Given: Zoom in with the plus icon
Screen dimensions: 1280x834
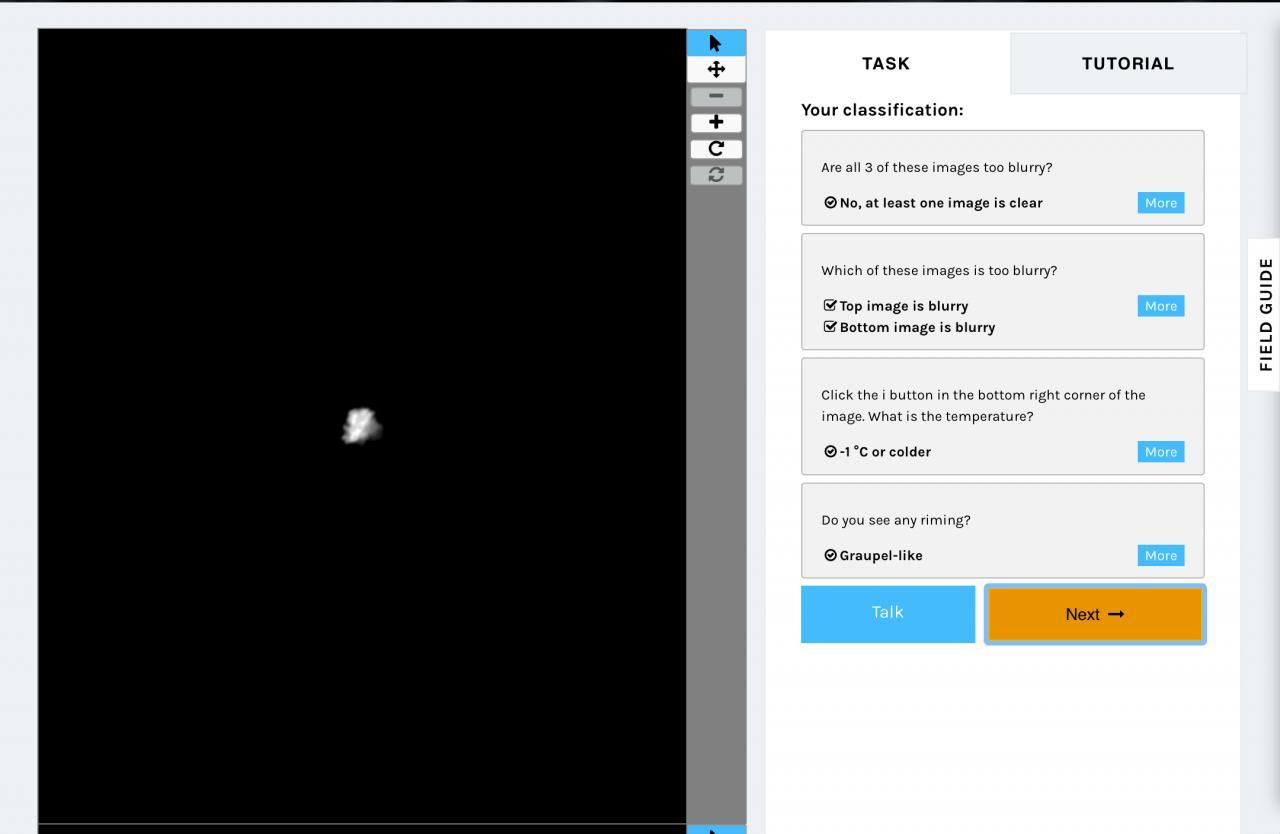Looking at the screenshot, I should click(x=716, y=122).
